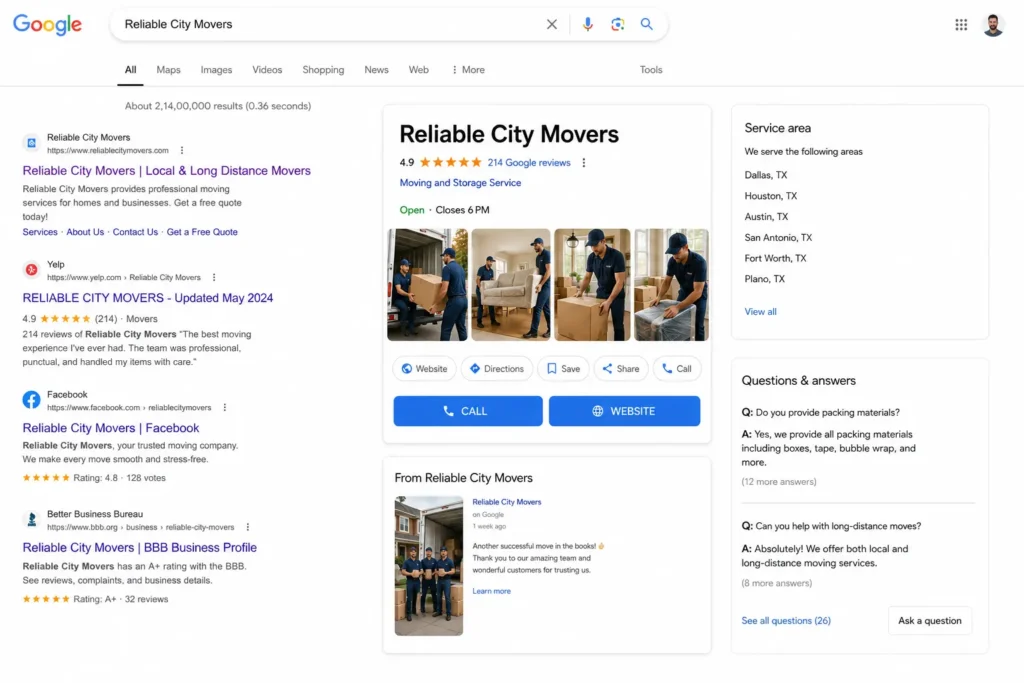Switch to the Shopping tab
This screenshot has height=683, width=1024.
(323, 70)
